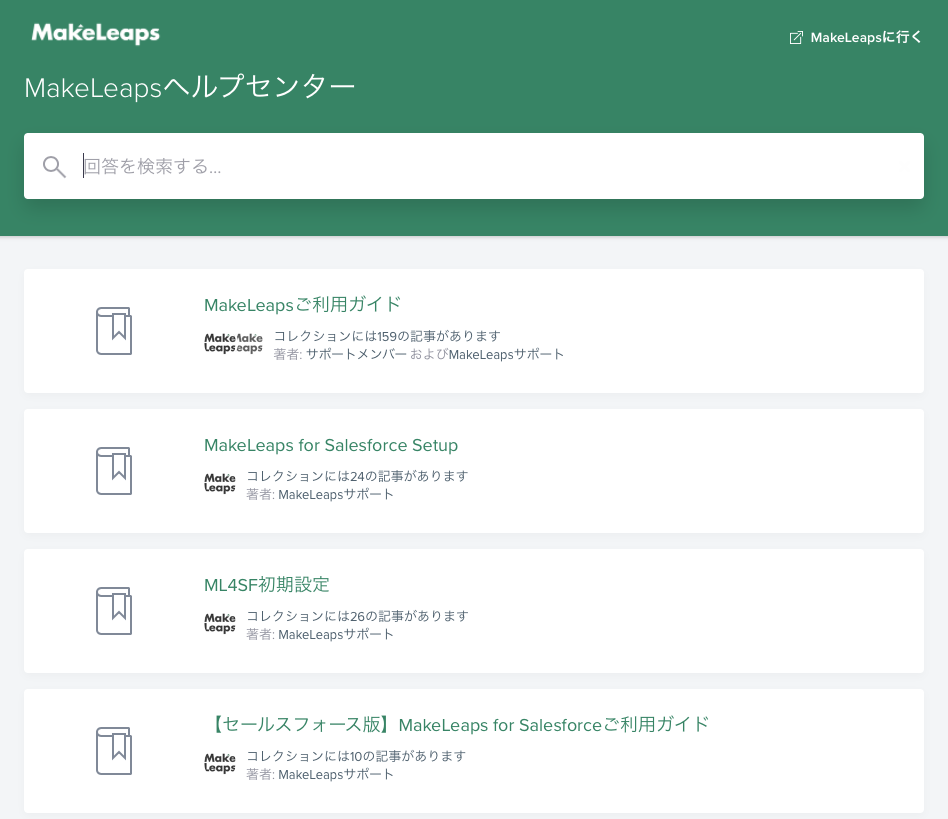Click MakeLeapsサポート under the ML4SF初期設定 card
The width and height of the screenshot is (948, 819).
pyautogui.click(x=336, y=634)
